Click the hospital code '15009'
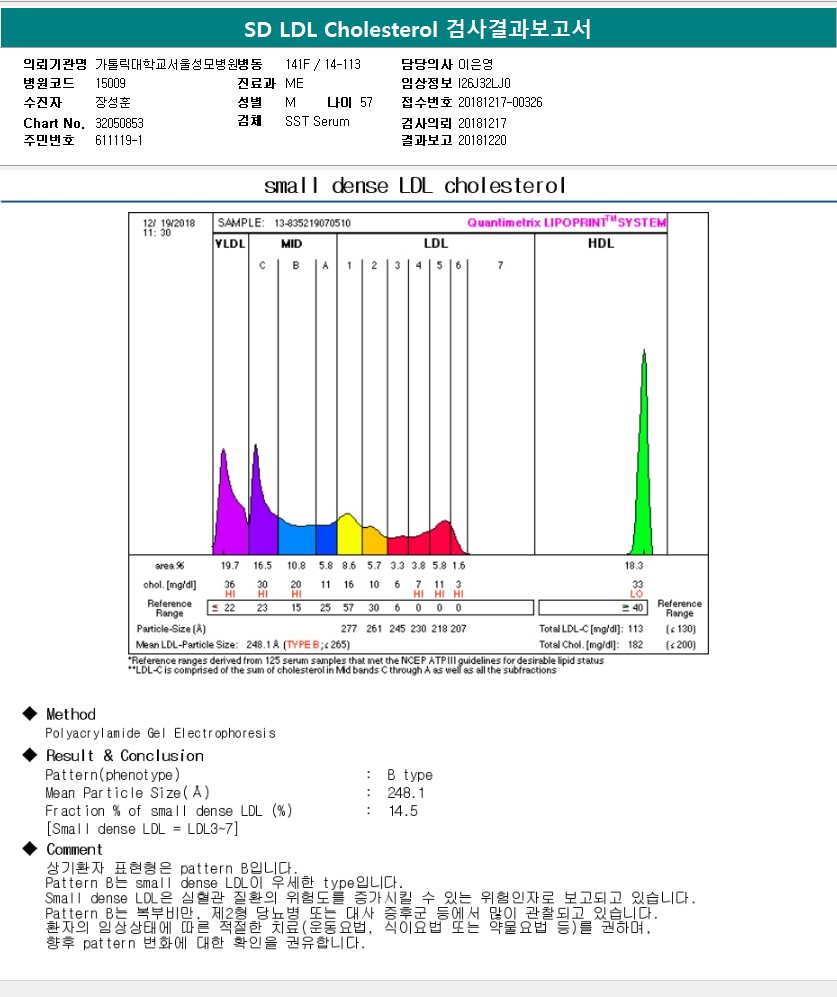Viewport: 837px width, 997px height. 111,83
